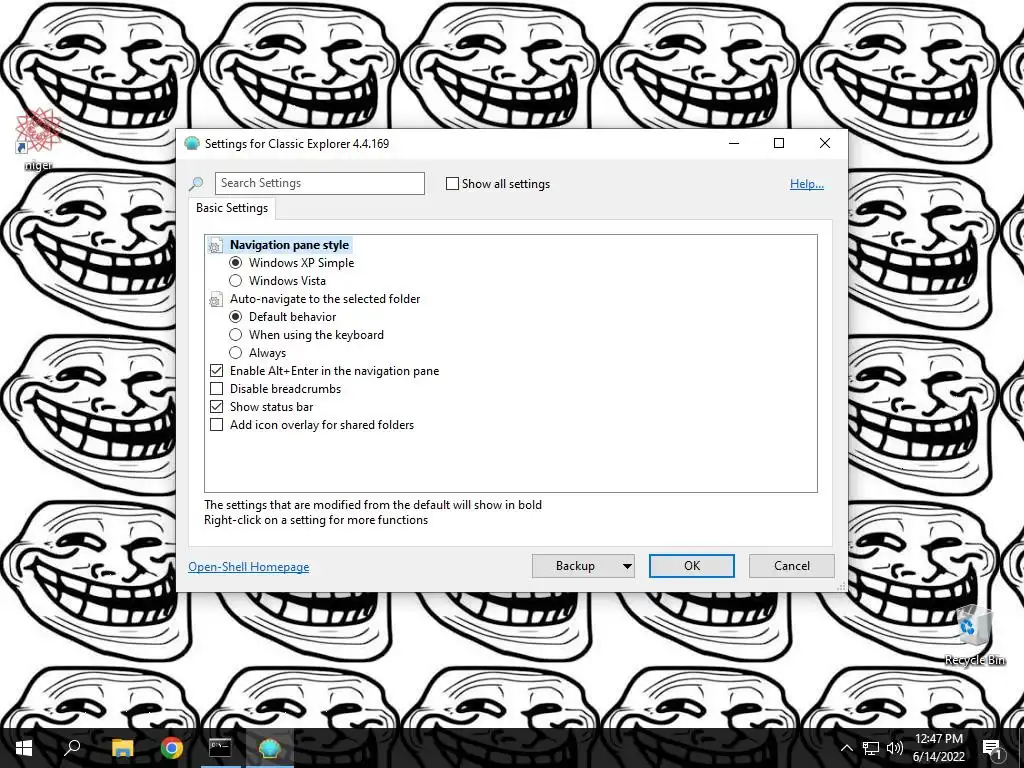Switch to Command Prompt in taskbar

[220, 747]
